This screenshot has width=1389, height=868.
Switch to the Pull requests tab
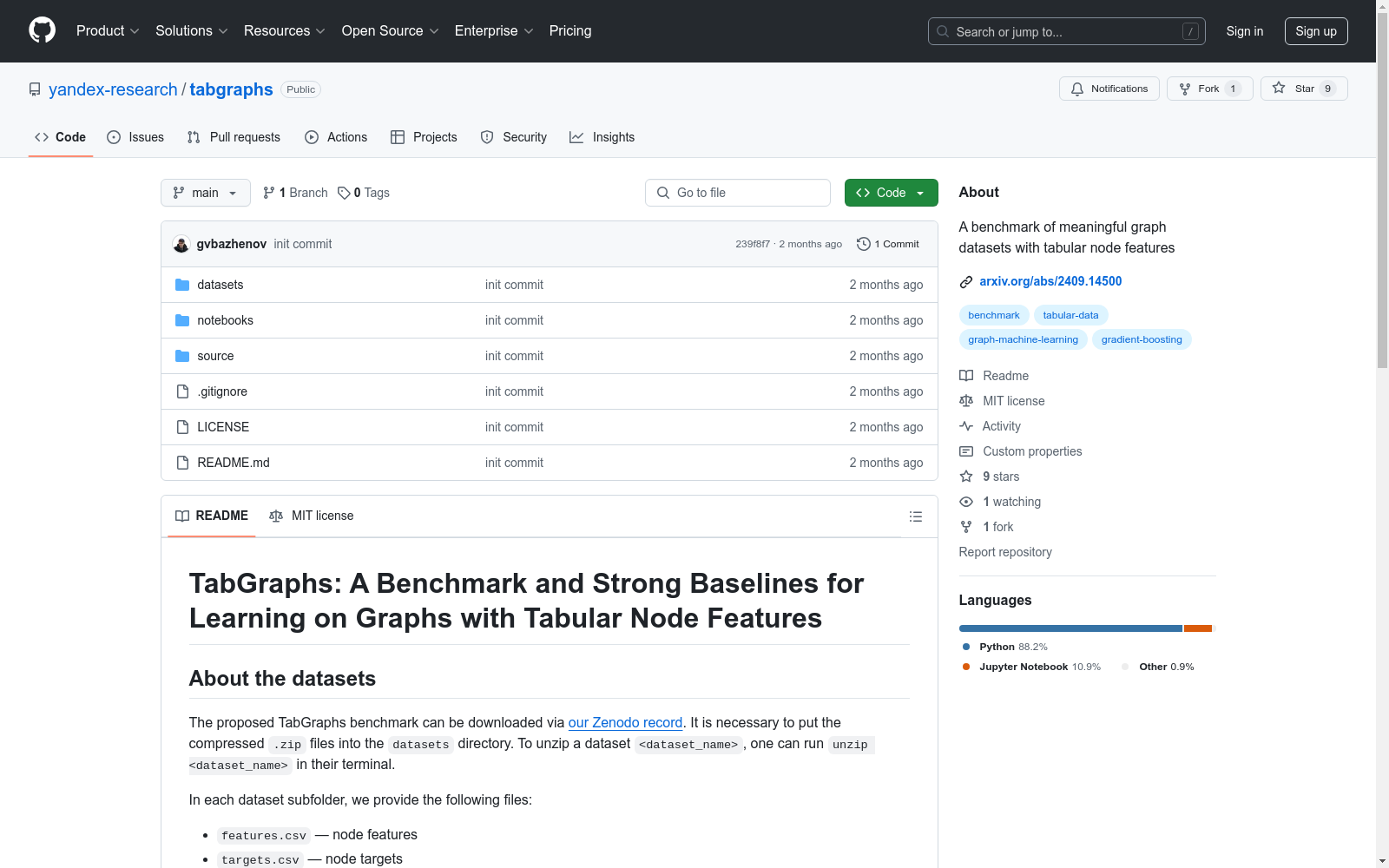[x=234, y=137]
